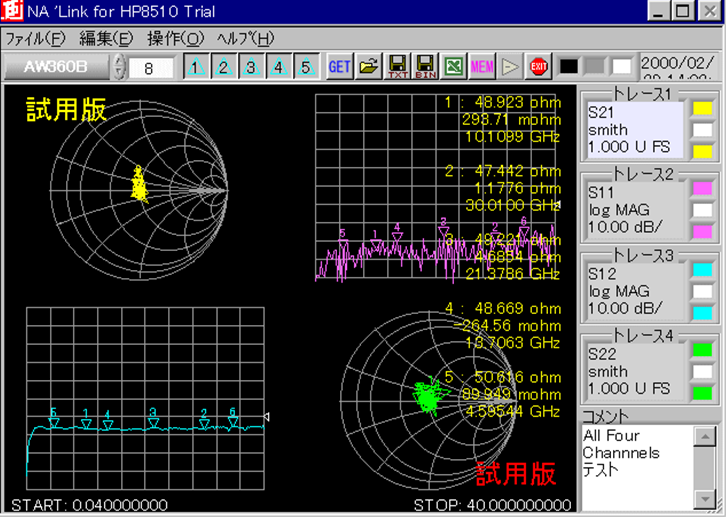Click the date field showing 2000/02/
Screen dimensions: 726x517
(x=679, y=68)
